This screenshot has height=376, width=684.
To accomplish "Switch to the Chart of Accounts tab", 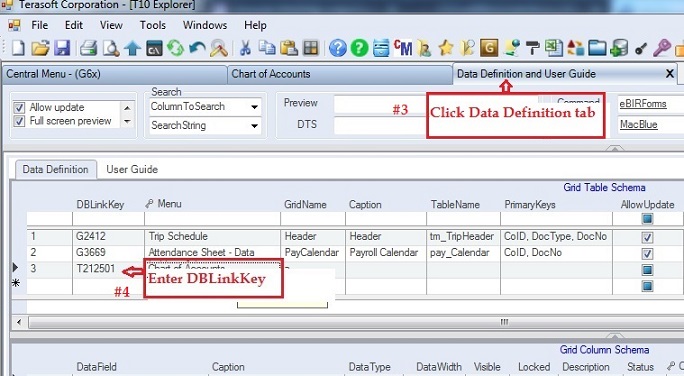I will (339, 74).
